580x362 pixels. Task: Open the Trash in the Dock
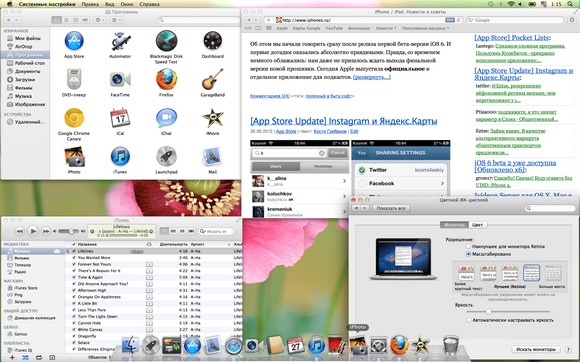[x=451, y=345]
